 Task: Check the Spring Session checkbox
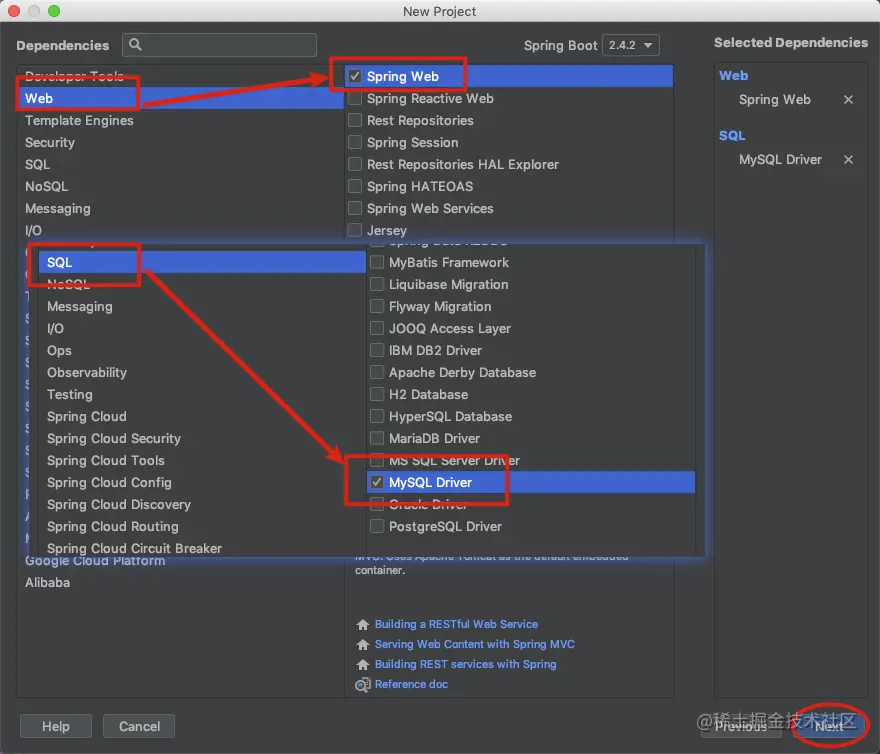(355, 142)
